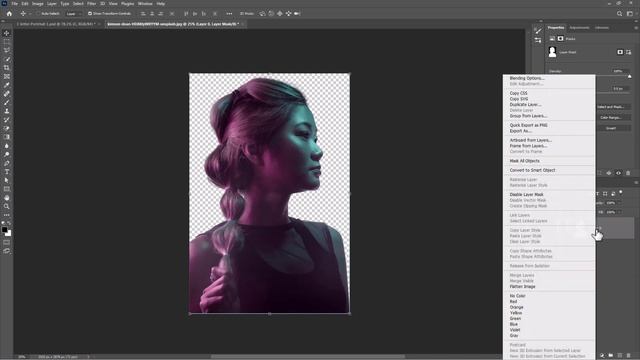Select the Brush tool
This screenshot has height=360, width=640.
(7, 102)
